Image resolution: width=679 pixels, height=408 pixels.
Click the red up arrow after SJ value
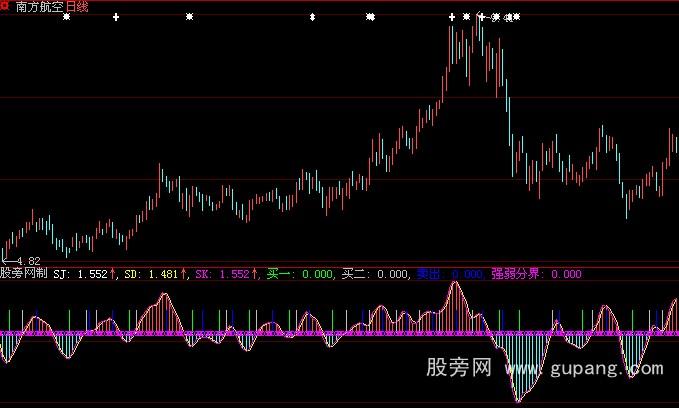click(113, 272)
